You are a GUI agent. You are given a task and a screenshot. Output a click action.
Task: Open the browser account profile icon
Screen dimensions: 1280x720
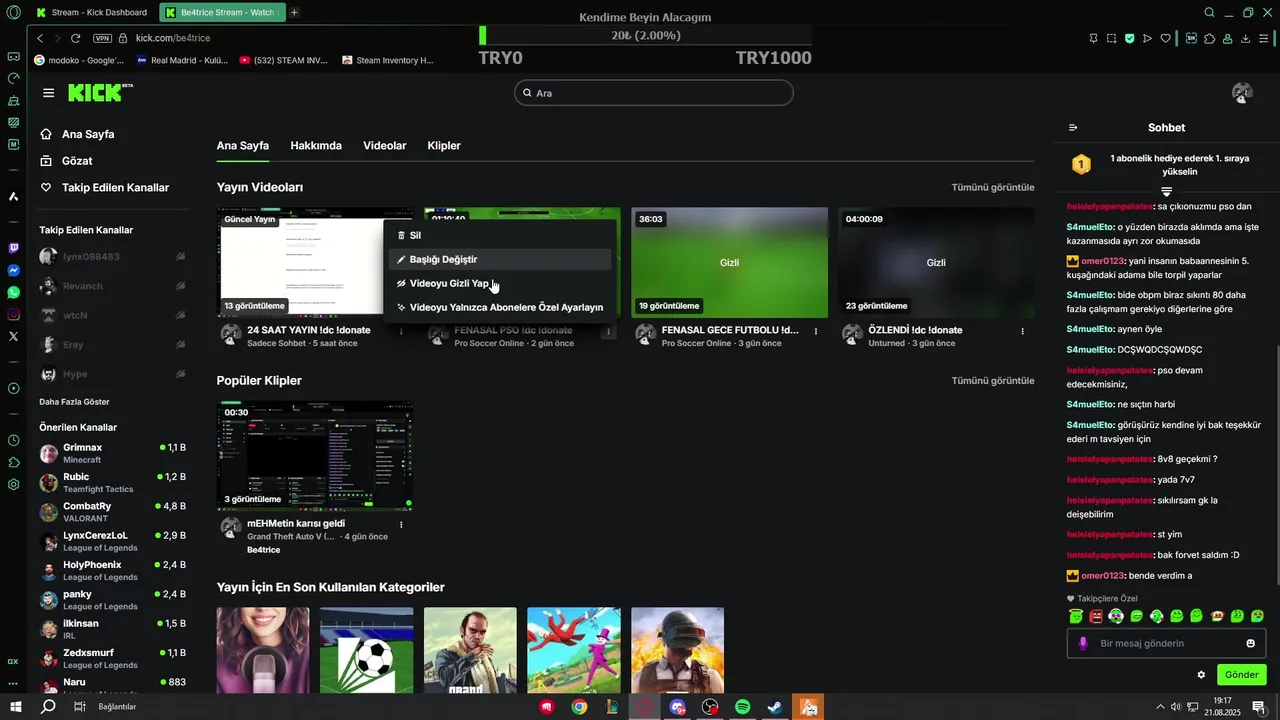pyautogui.click(x=1228, y=38)
